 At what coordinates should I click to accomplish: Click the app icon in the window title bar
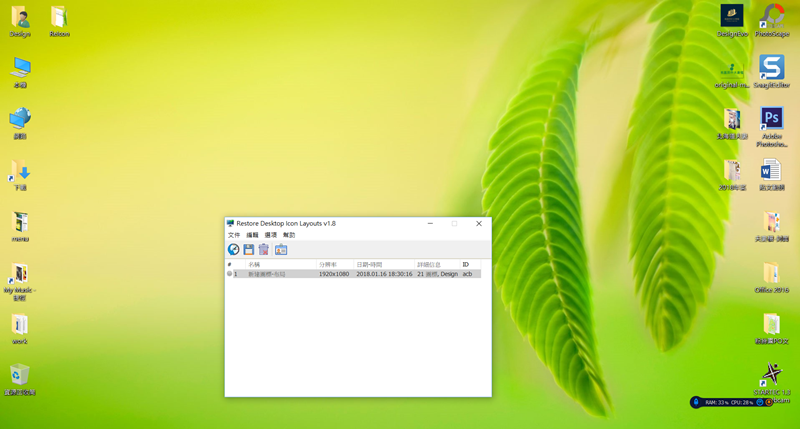[230, 223]
